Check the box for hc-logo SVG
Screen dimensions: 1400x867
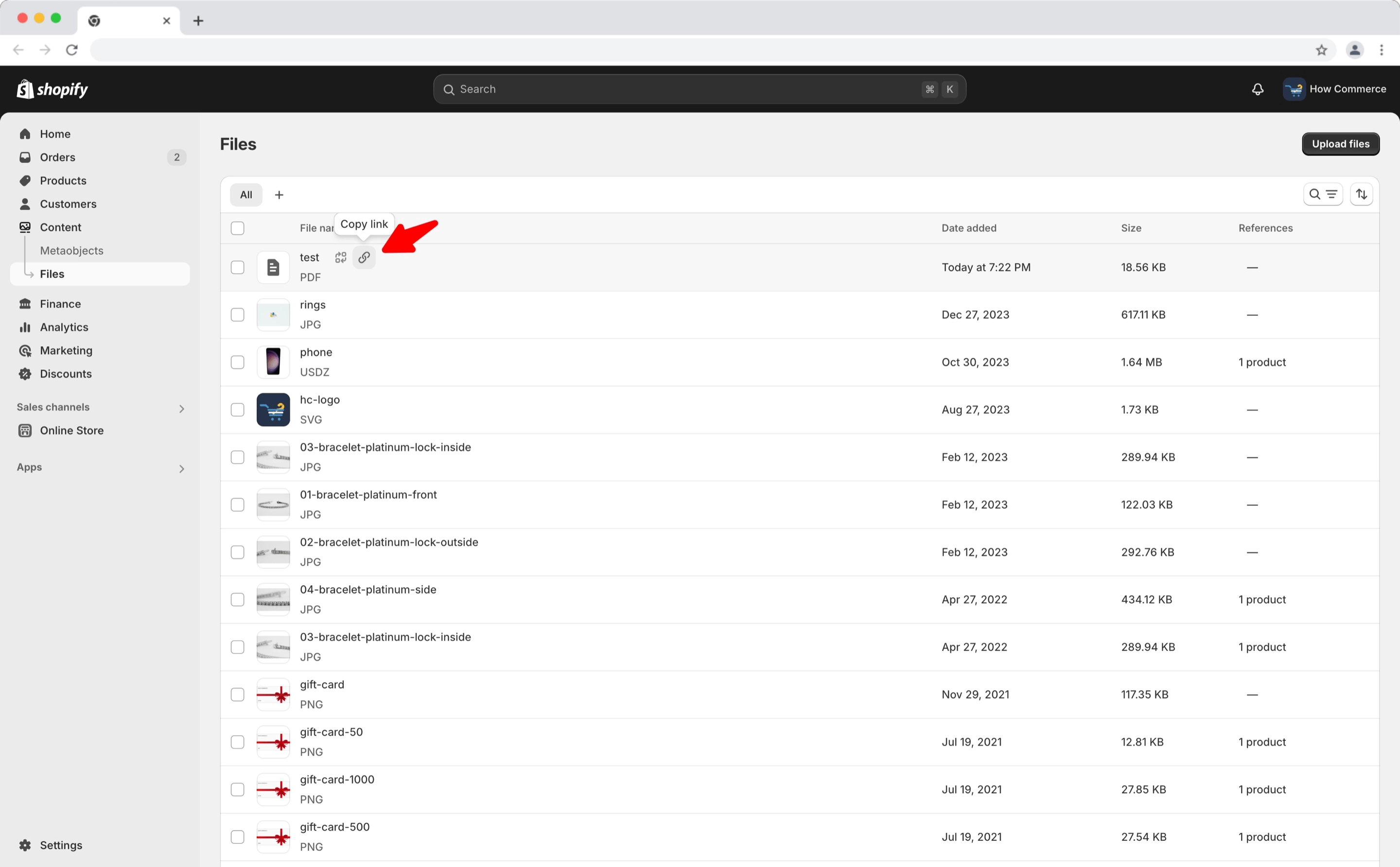tap(237, 410)
